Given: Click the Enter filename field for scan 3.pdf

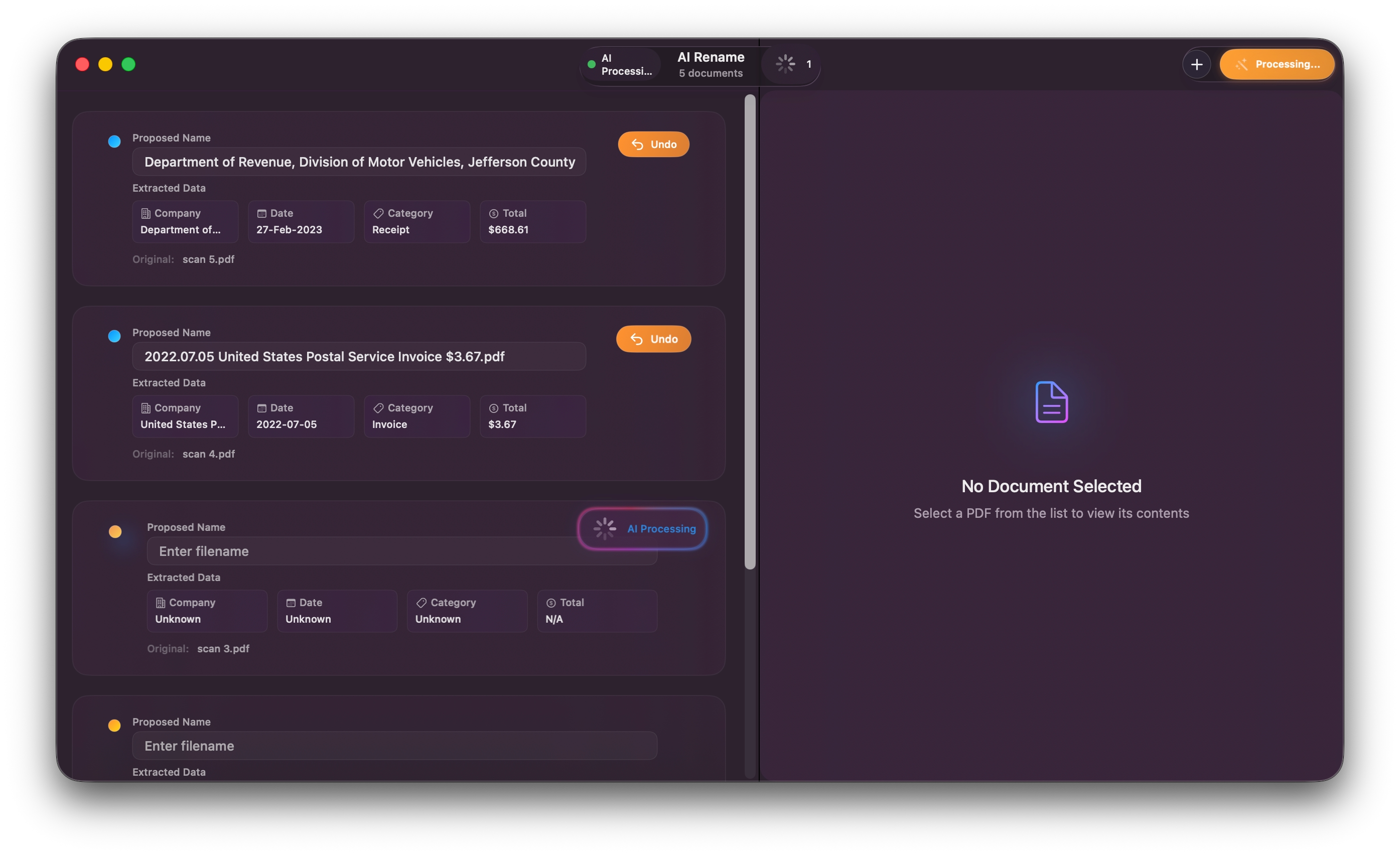Looking at the screenshot, I should coord(402,551).
